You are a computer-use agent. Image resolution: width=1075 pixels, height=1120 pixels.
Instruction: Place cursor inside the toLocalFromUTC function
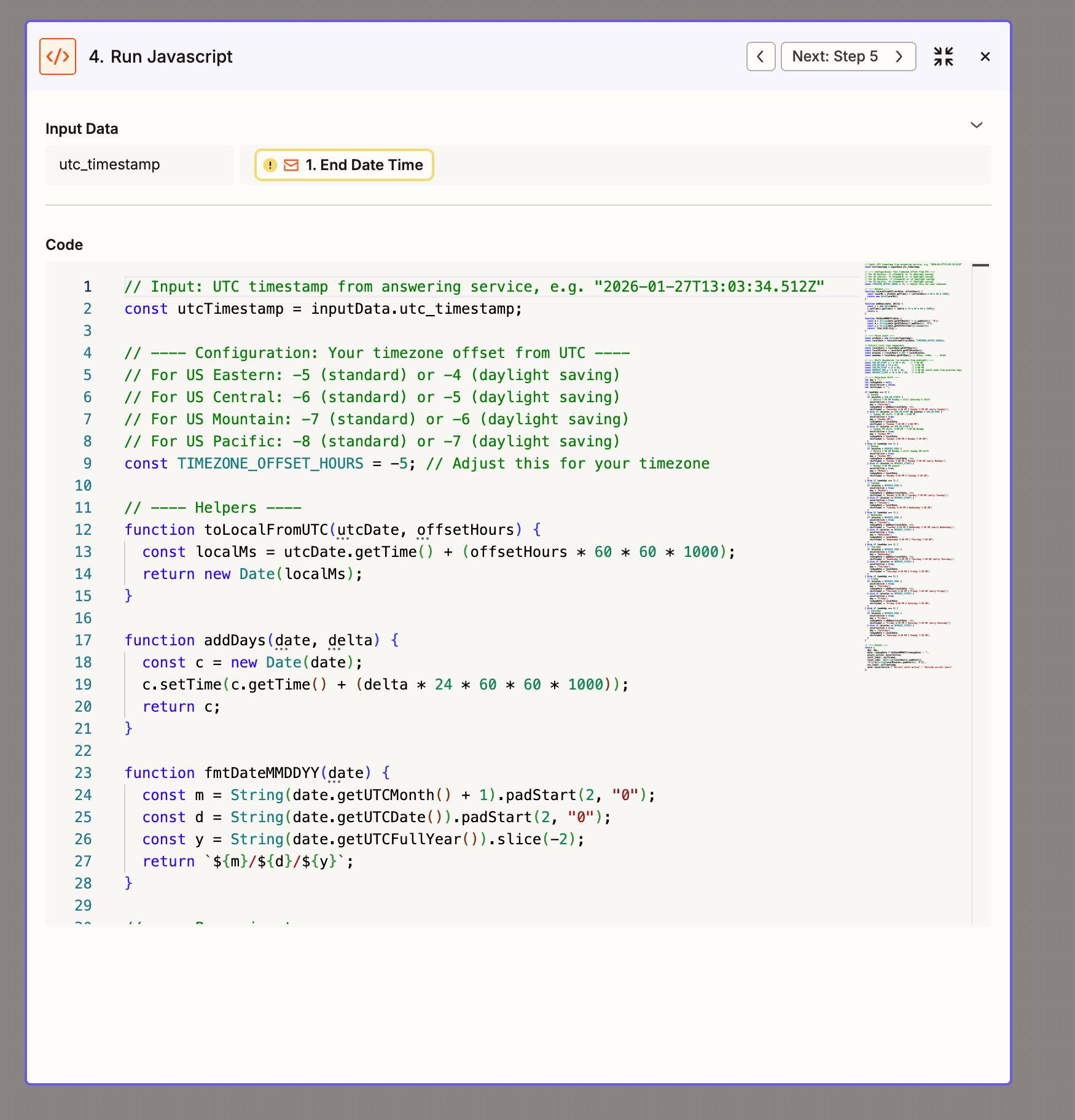pyautogui.click(x=369, y=552)
